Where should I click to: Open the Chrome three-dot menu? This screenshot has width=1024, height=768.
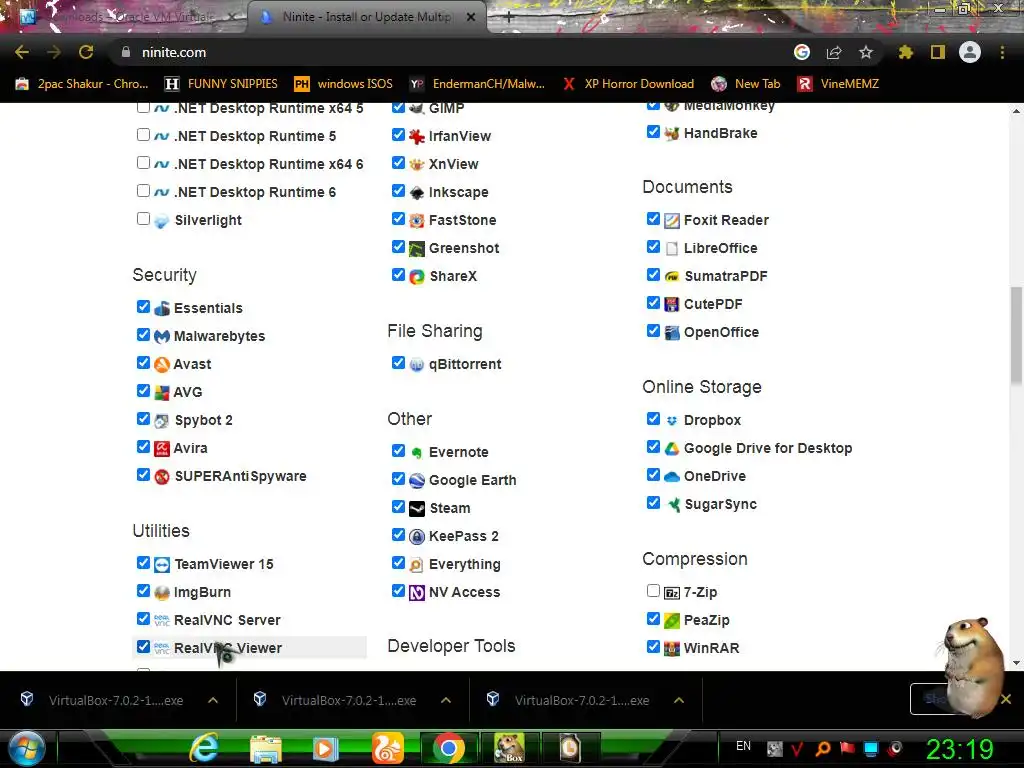click(x=1002, y=52)
